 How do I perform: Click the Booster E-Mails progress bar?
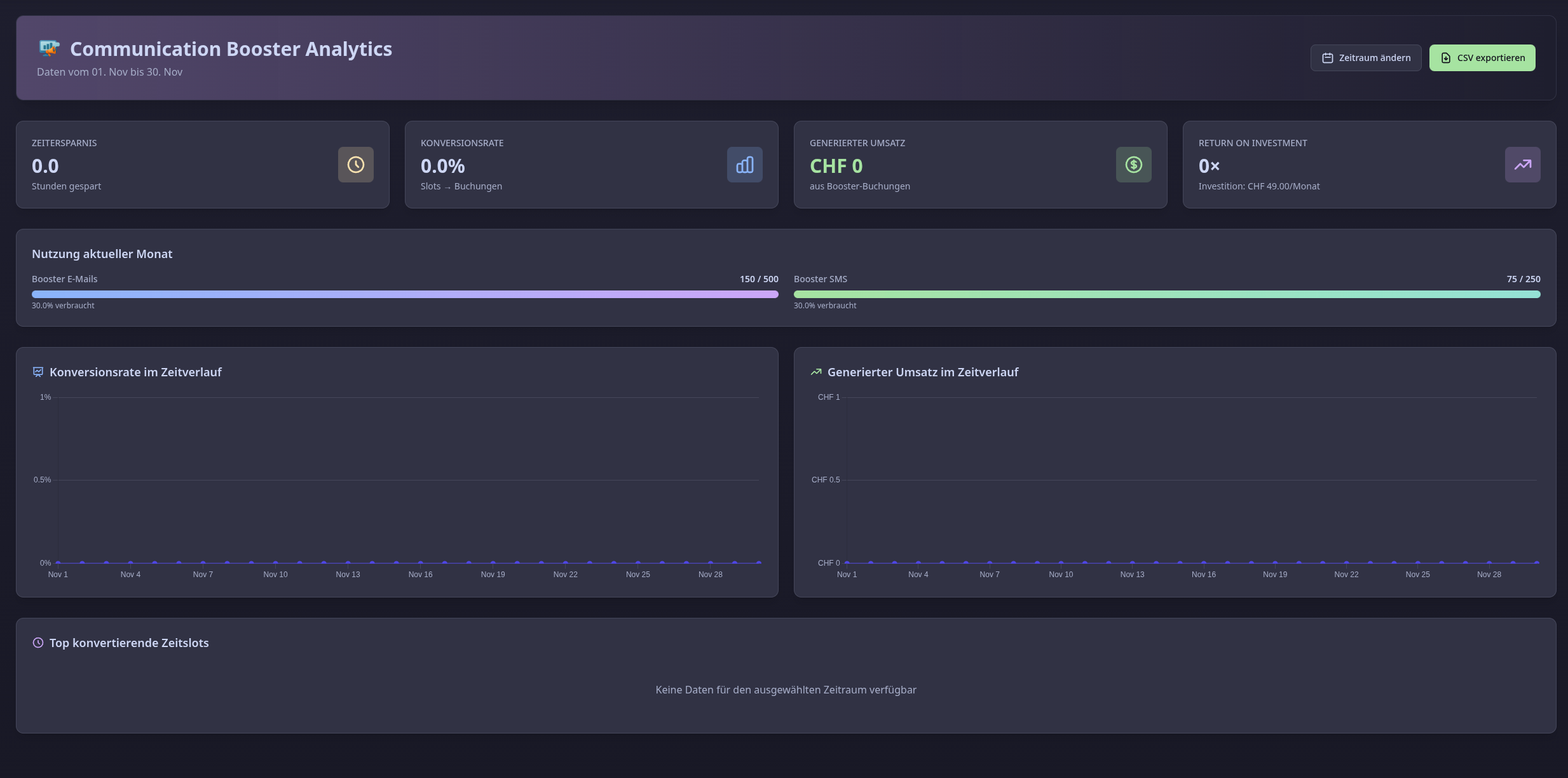(405, 294)
